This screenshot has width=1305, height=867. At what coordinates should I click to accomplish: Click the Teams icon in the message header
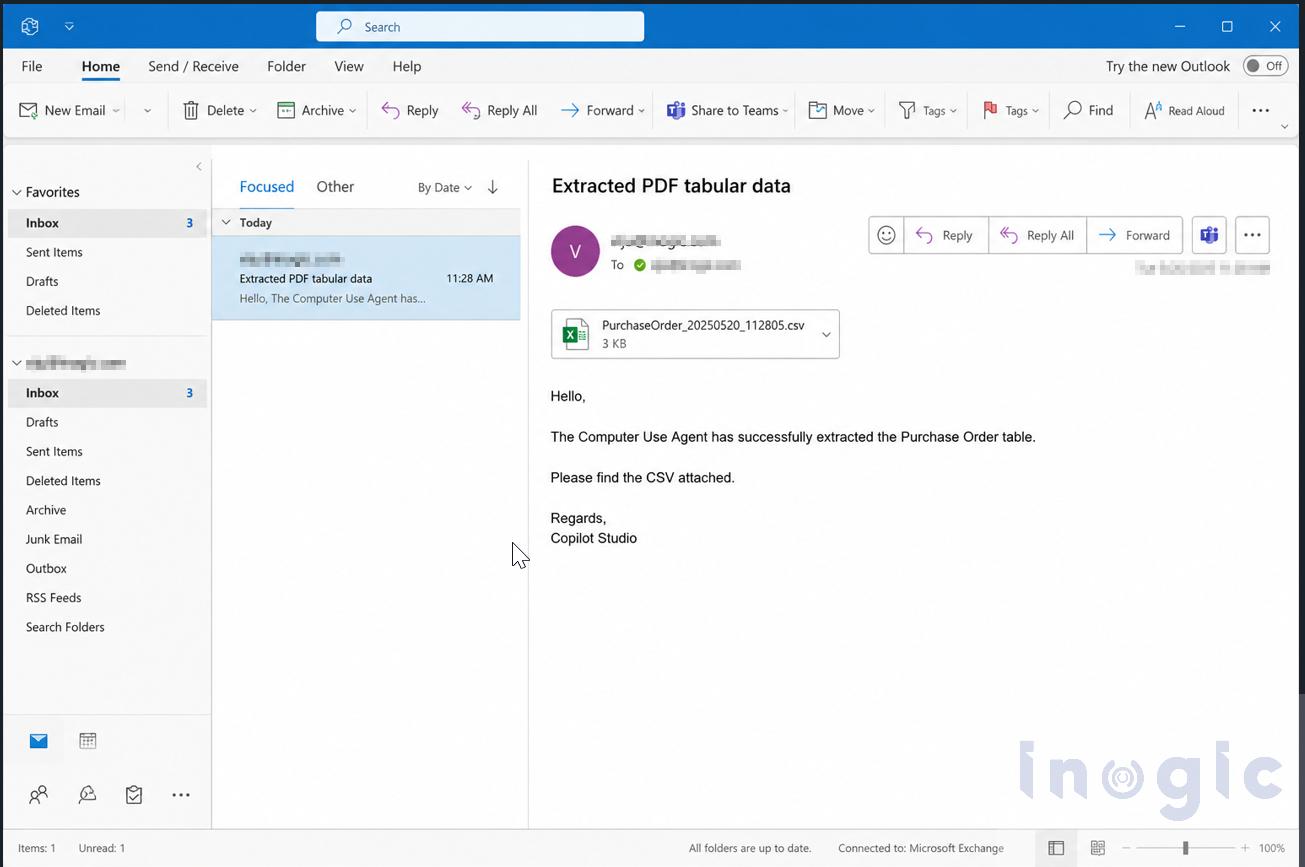(x=1209, y=235)
